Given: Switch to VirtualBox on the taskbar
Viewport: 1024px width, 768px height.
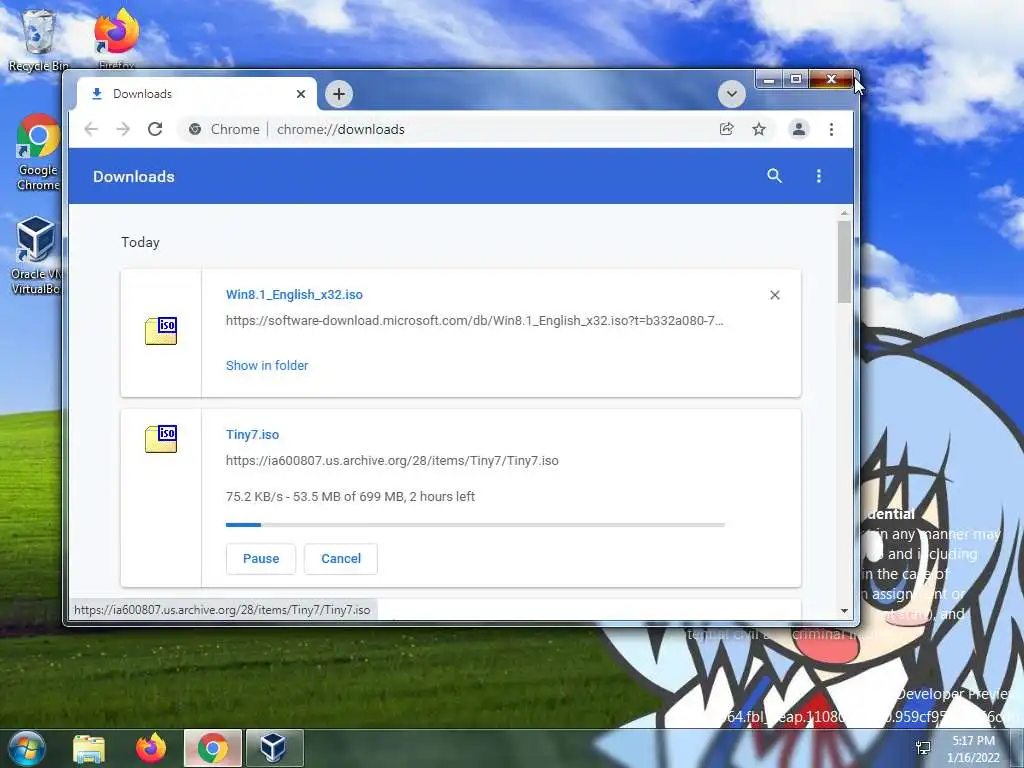Looking at the screenshot, I should point(274,748).
